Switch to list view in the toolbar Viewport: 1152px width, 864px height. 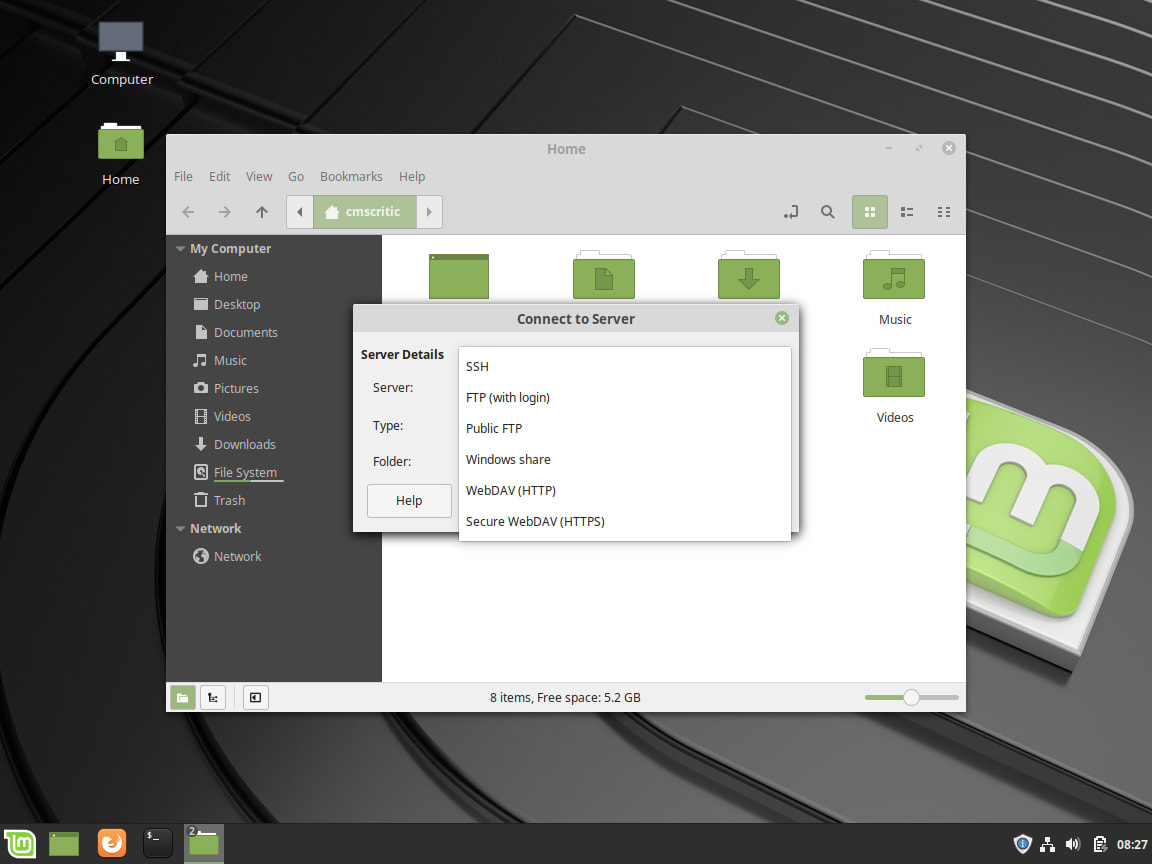click(906, 212)
